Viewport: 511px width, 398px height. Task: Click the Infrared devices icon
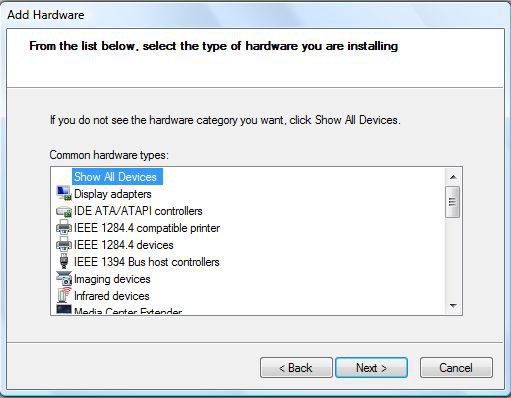(x=64, y=295)
